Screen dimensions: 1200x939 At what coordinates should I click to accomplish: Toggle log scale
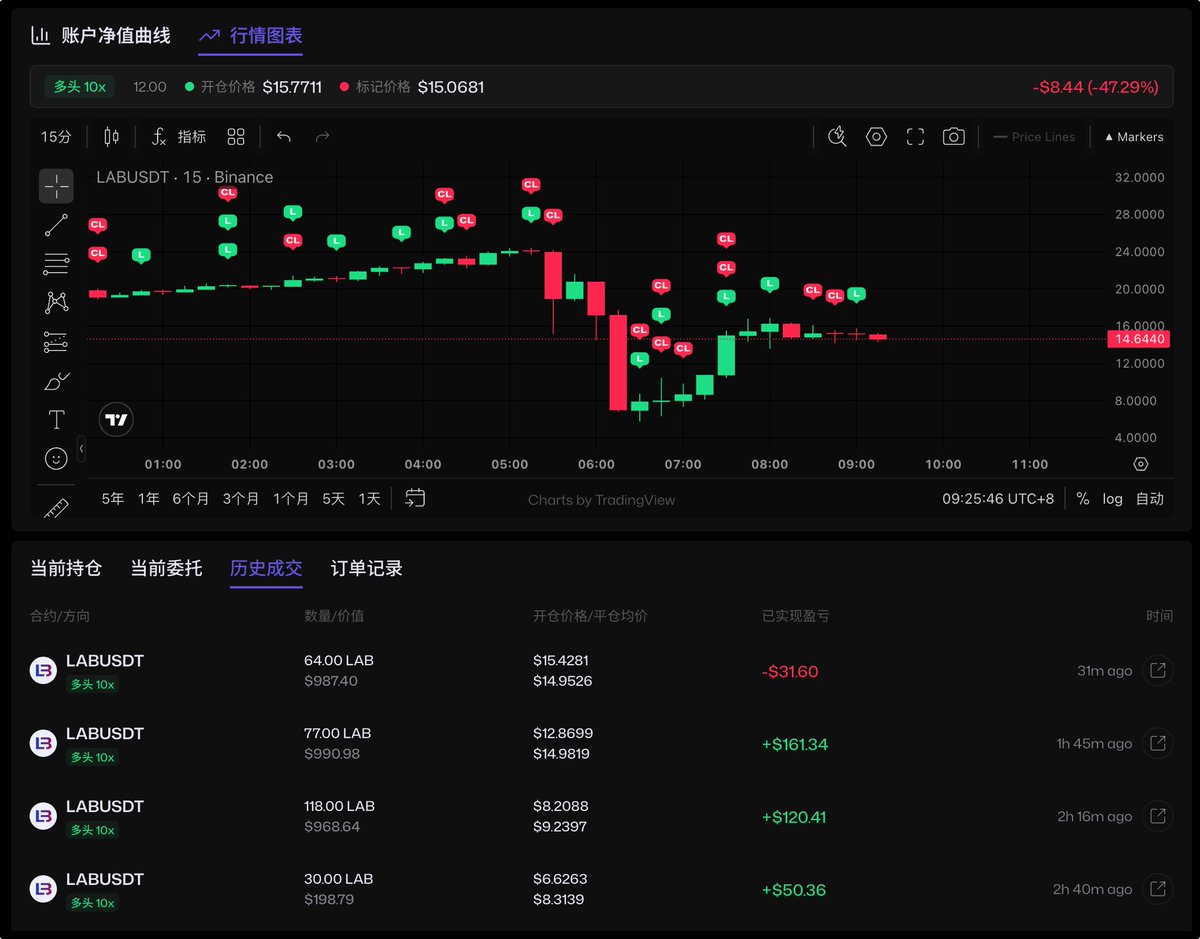point(1113,498)
